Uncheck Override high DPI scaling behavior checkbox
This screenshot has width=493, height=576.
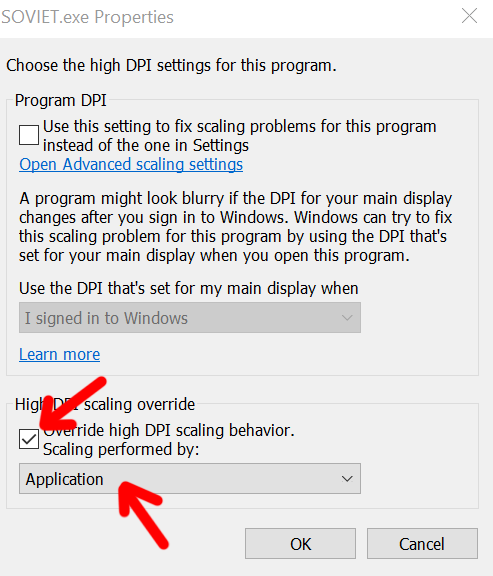(x=29, y=439)
